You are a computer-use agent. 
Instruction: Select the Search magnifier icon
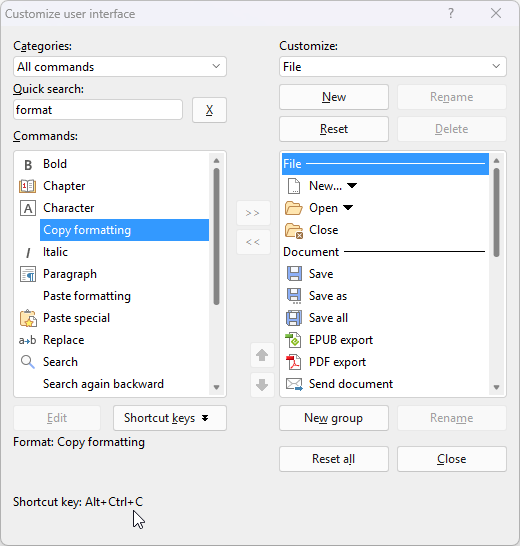pyautogui.click(x=28, y=362)
